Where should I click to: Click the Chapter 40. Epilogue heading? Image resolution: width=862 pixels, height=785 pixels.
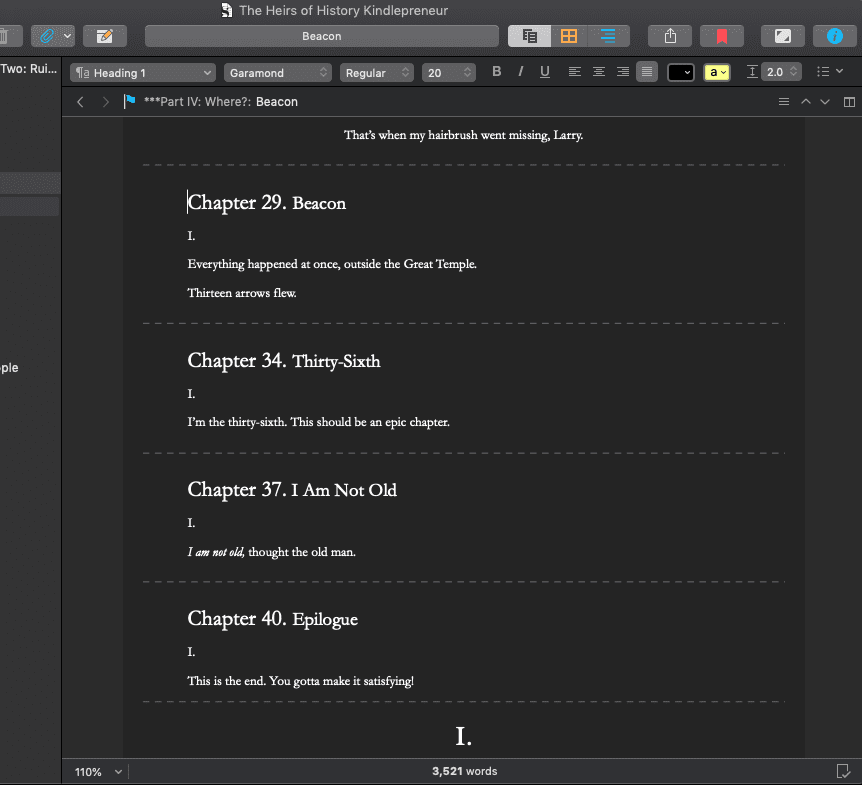pyautogui.click(x=273, y=619)
